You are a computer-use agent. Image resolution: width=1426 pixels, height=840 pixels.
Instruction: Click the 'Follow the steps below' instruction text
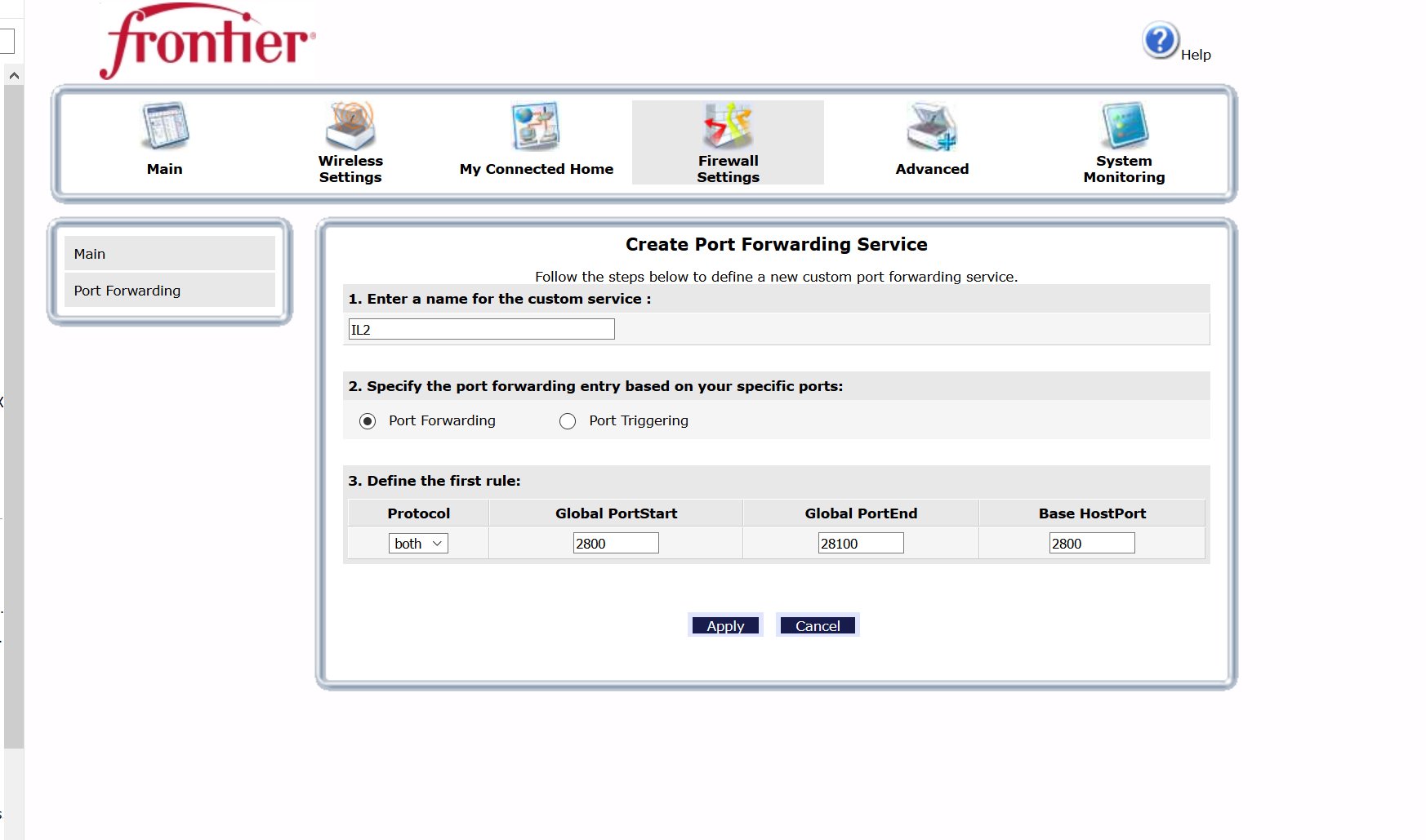click(x=777, y=277)
